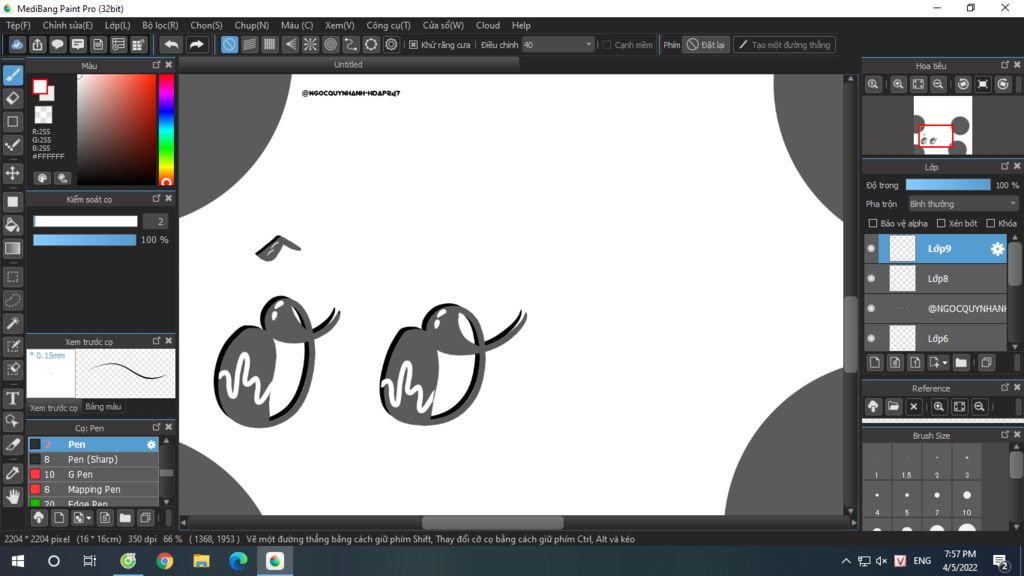The image size is (1024, 576).
Task: Hide the Lớp9 layer
Action: coord(871,249)
